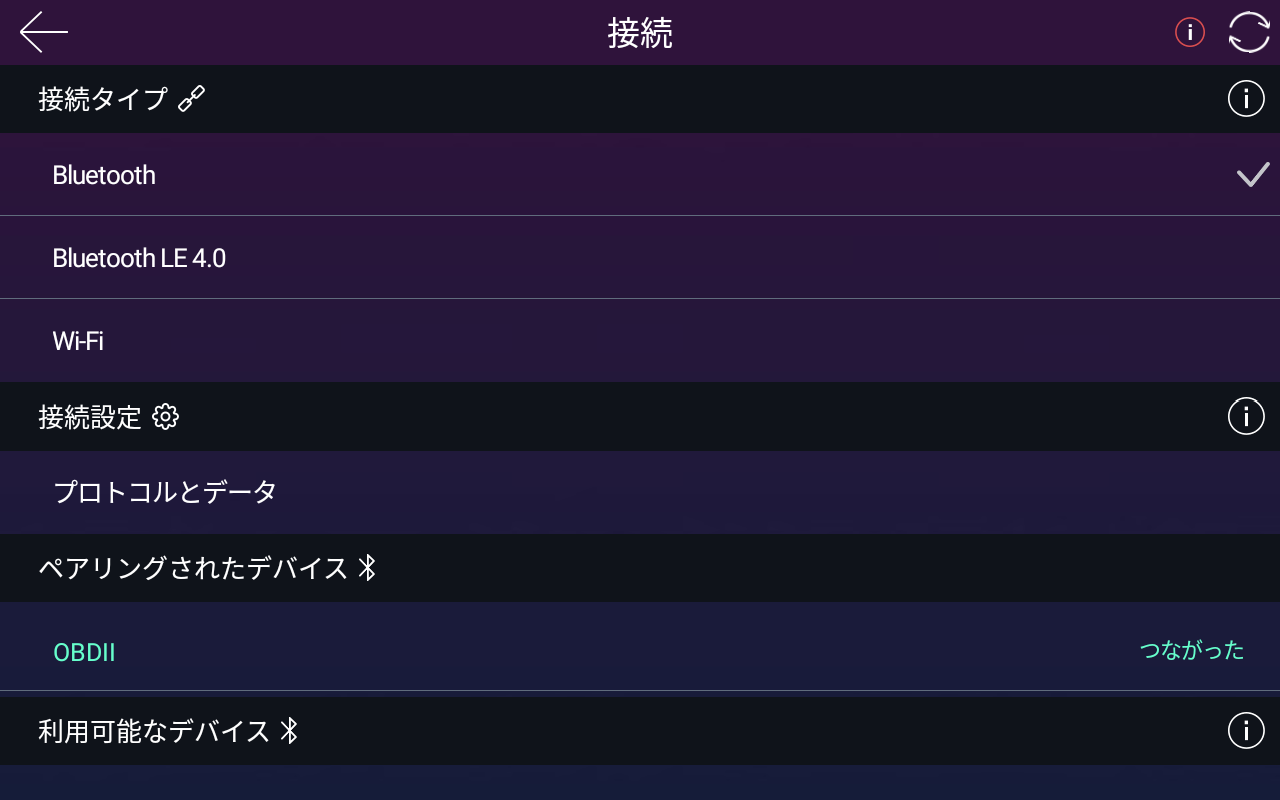Show info for 利用可能なデバイス section
Image resolution: width=1280 pixels, height=800 pixels.
[1246, 731]
